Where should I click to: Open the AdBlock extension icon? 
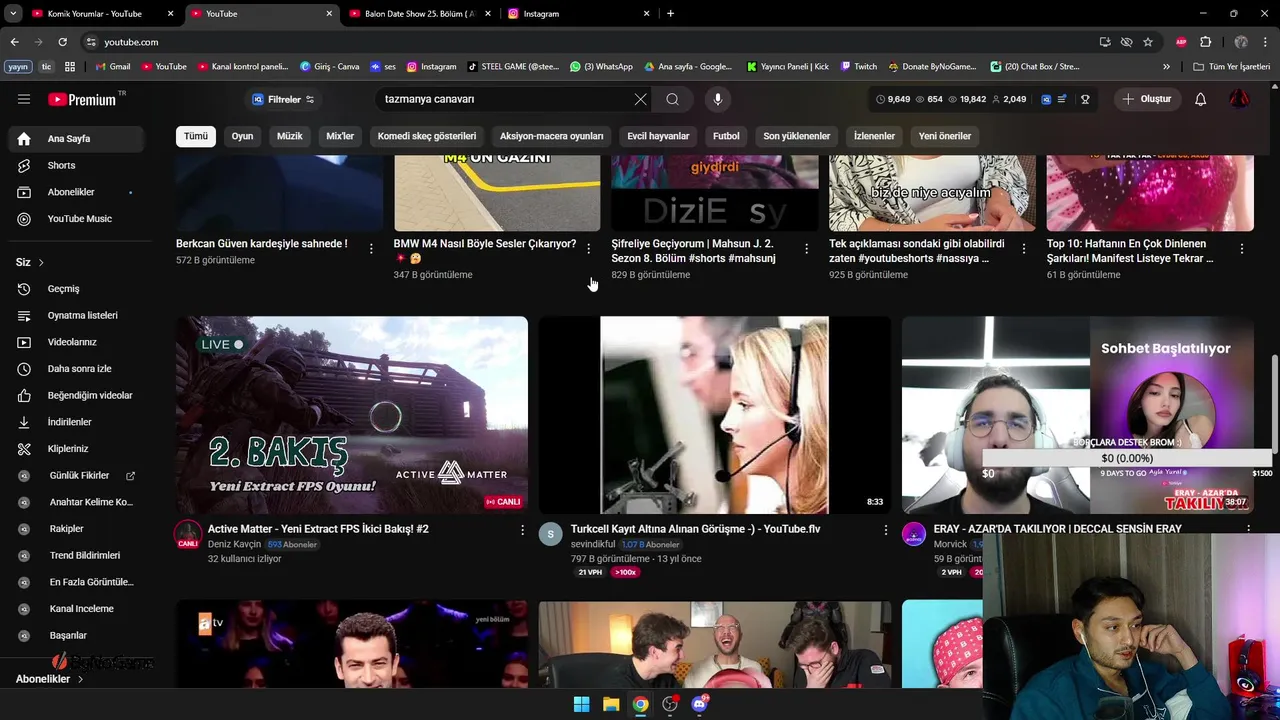click(x=1181, y=42)
